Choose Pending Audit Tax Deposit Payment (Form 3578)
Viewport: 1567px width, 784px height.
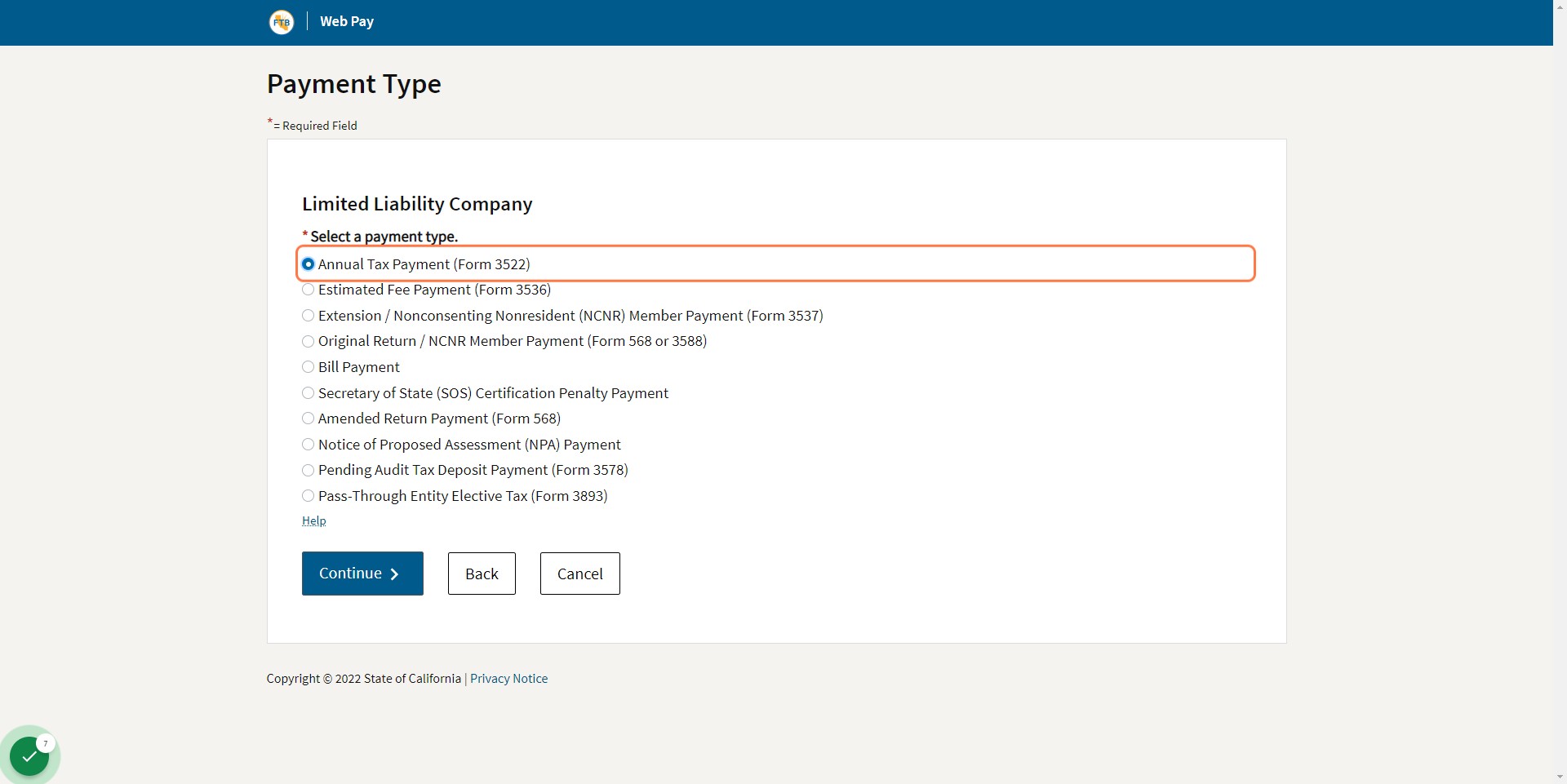(308, 470)
